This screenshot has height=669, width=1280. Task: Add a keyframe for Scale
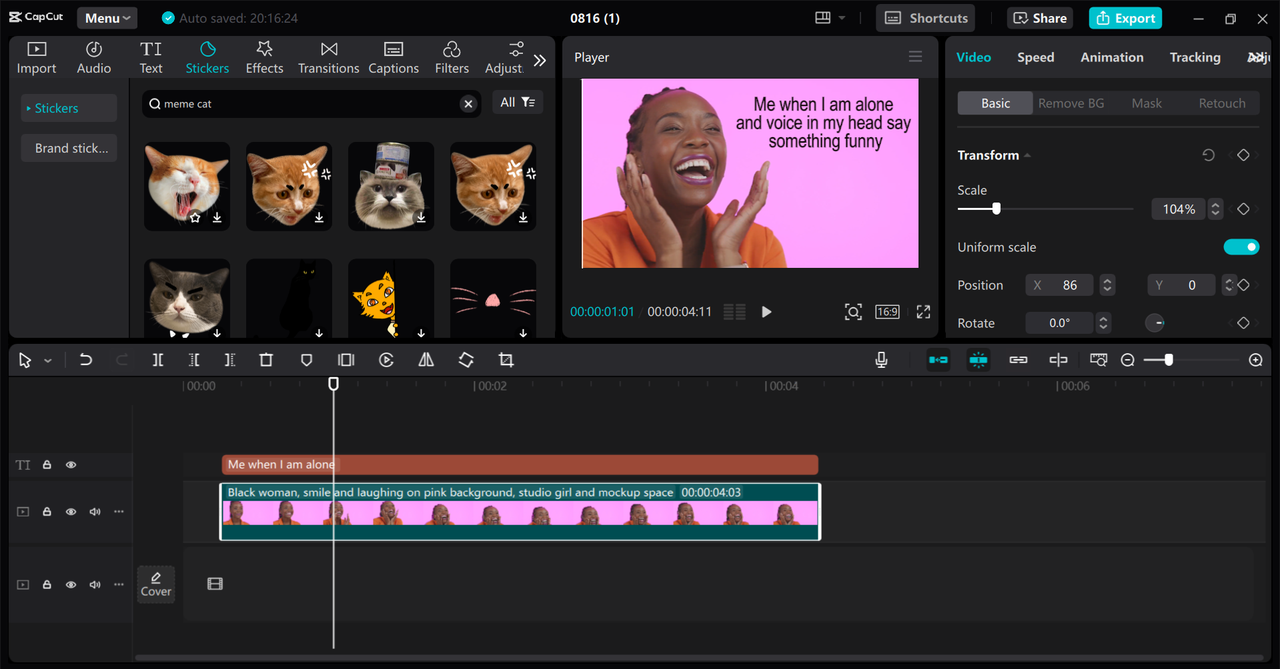pyautogui.click(x=1243, y=209)
